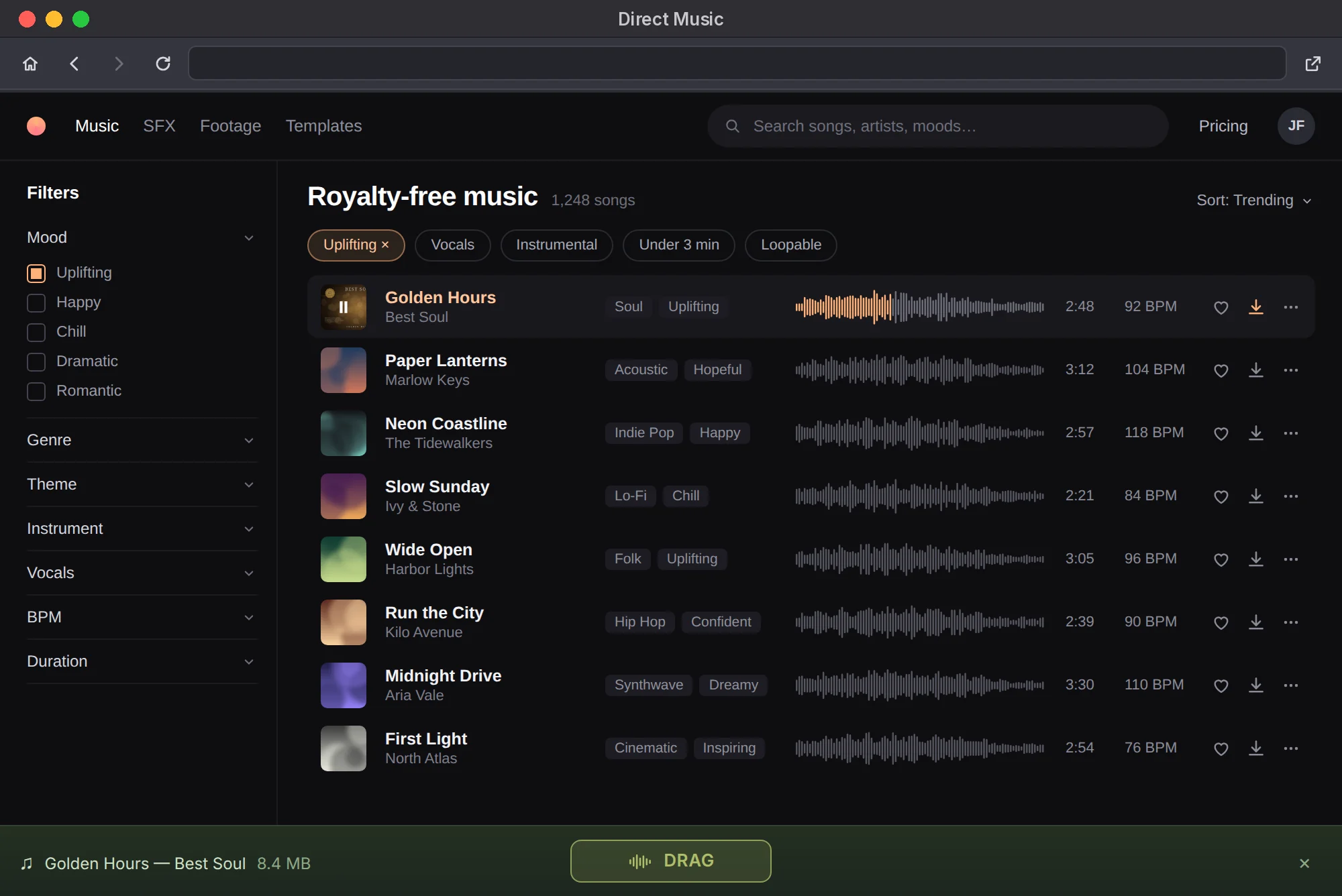Open more options for Golden Hours
Screen dimensions: 1342x896
[x=1291, y=307]
